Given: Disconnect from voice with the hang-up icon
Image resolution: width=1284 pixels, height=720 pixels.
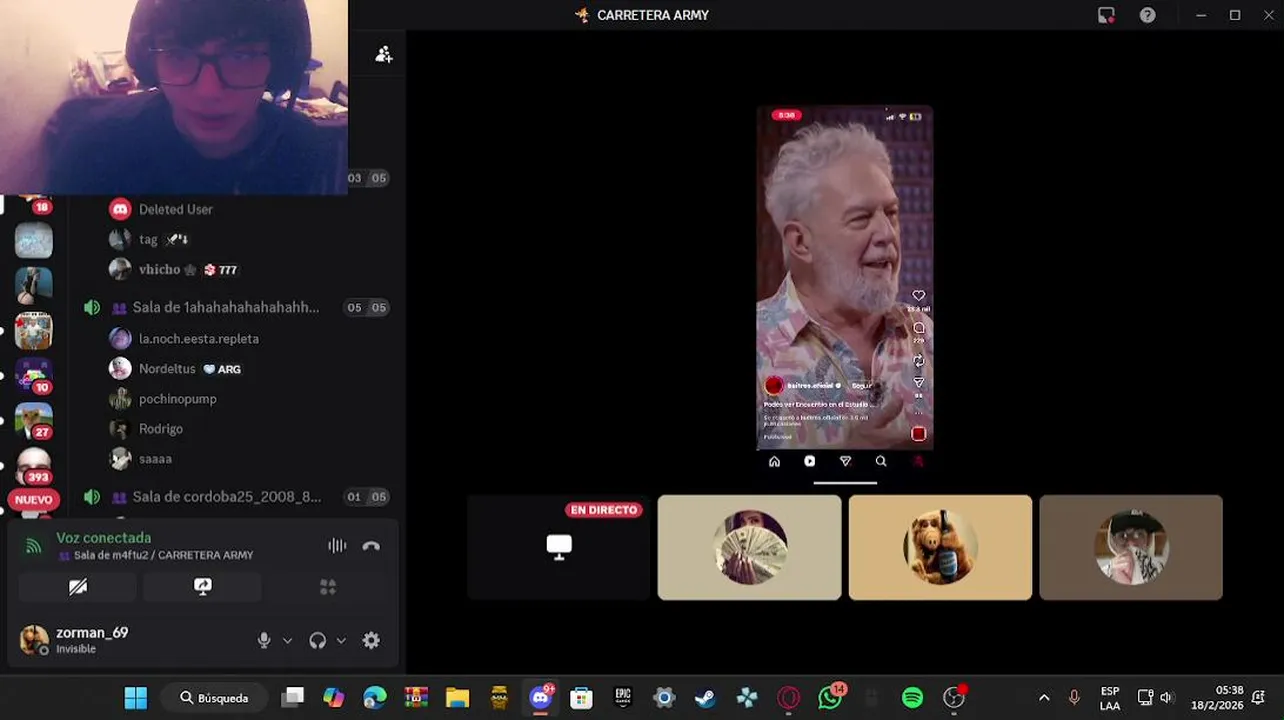Looking at the screenshot, I should [371, 546].
